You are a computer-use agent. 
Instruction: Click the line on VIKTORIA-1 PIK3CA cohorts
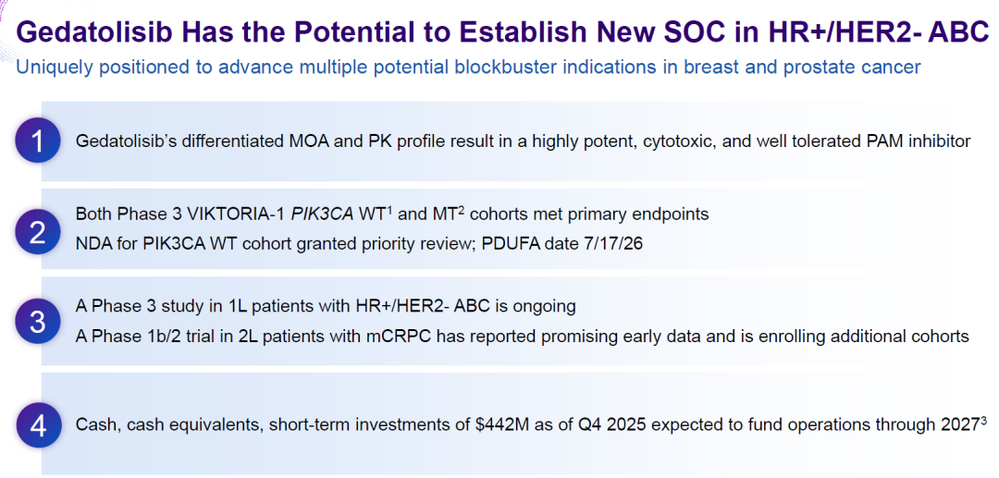coord(392,214)
